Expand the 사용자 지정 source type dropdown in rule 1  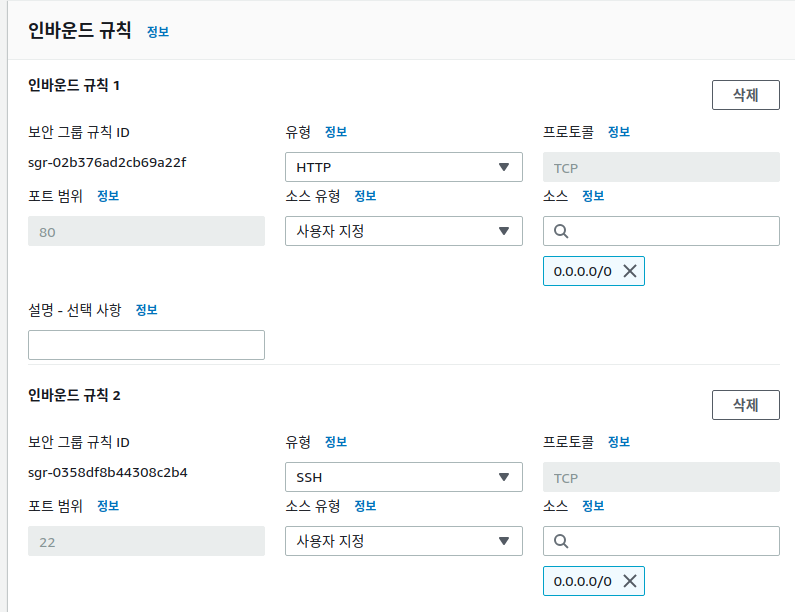tap(404, 231)
